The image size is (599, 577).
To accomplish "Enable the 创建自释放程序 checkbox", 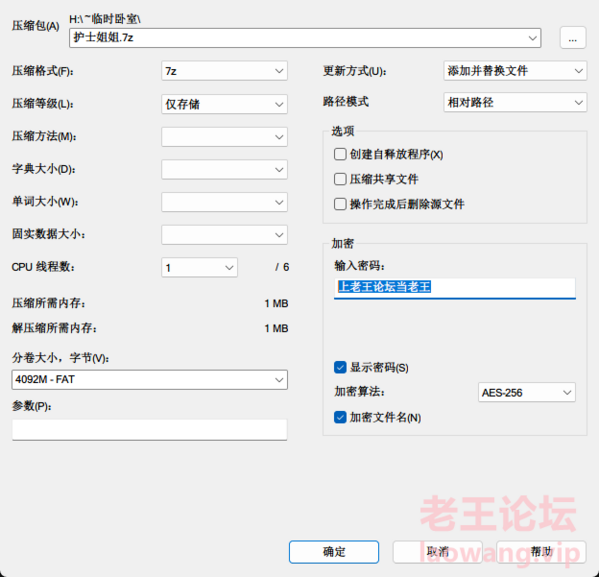I will pos(340,154).
